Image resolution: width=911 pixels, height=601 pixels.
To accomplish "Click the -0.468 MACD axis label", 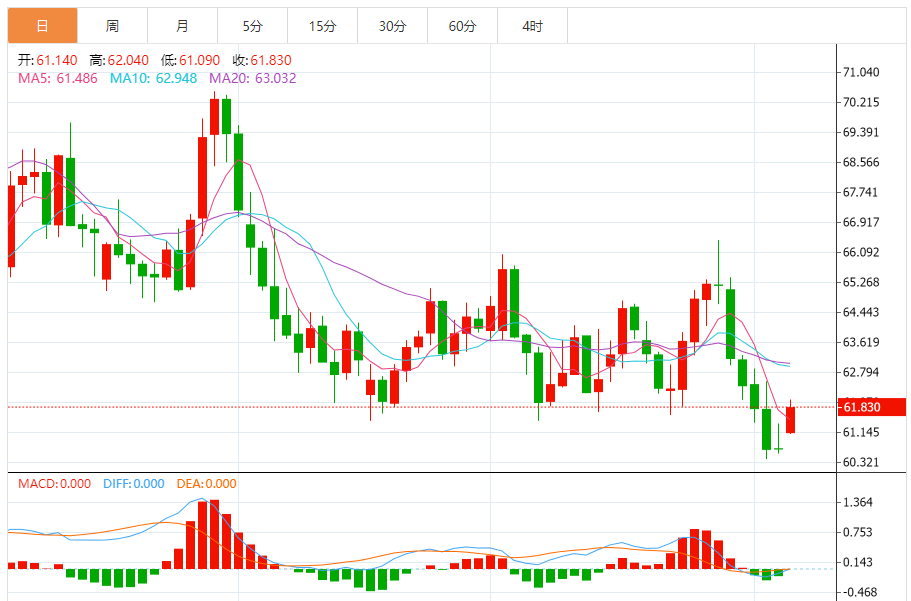I will pyautogui.click(x=859, y=592).
